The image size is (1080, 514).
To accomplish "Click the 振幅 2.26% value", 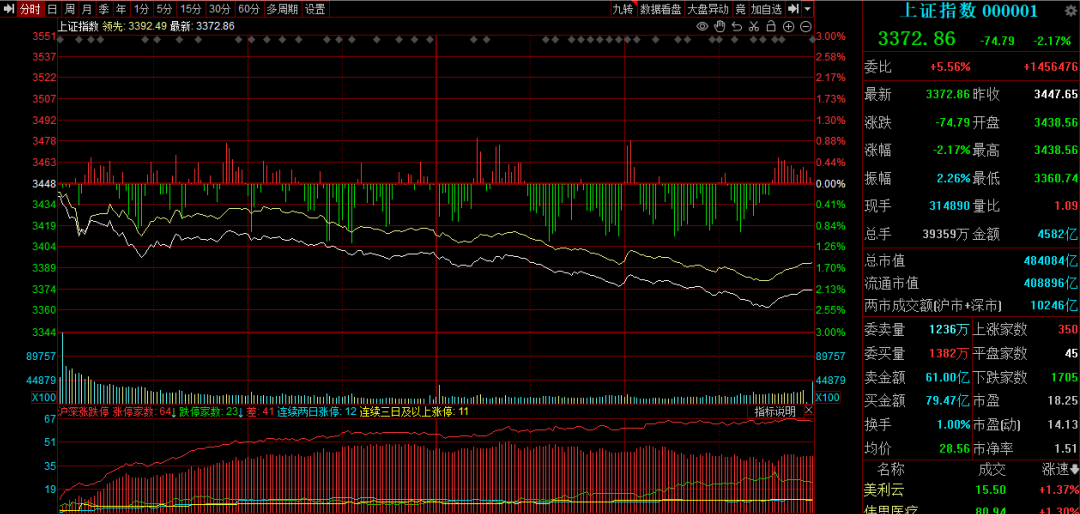I will click(x=953, y=178).
